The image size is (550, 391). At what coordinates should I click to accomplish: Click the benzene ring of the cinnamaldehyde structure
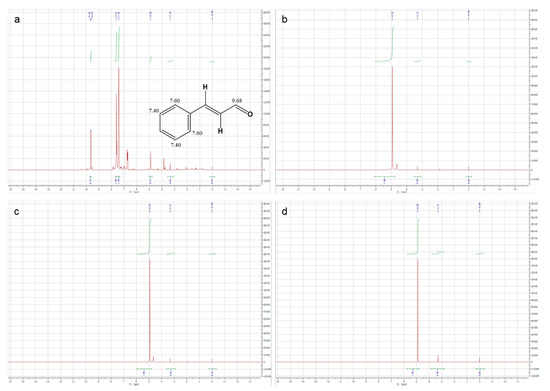click(175, 123)
